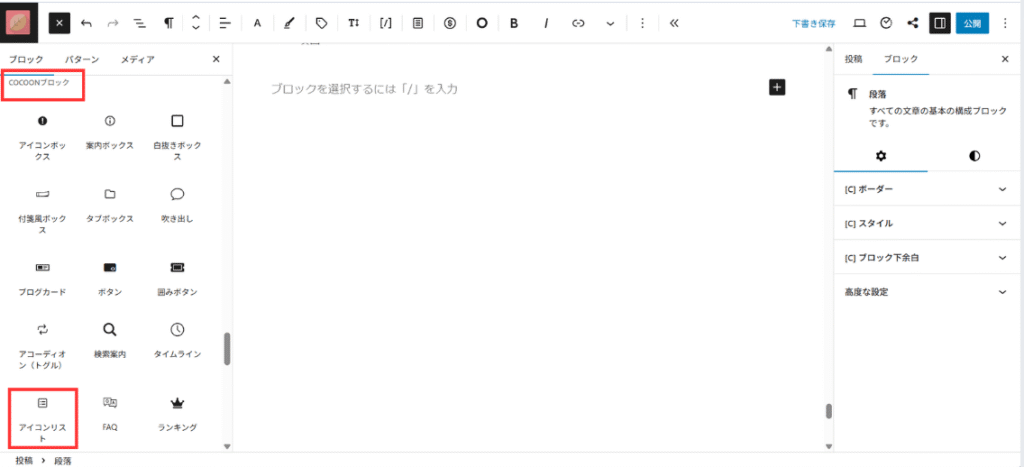Viewport: 1024px width, 467px height.
Task: Open the preview laptop icon
Action: tap(860, 23)
